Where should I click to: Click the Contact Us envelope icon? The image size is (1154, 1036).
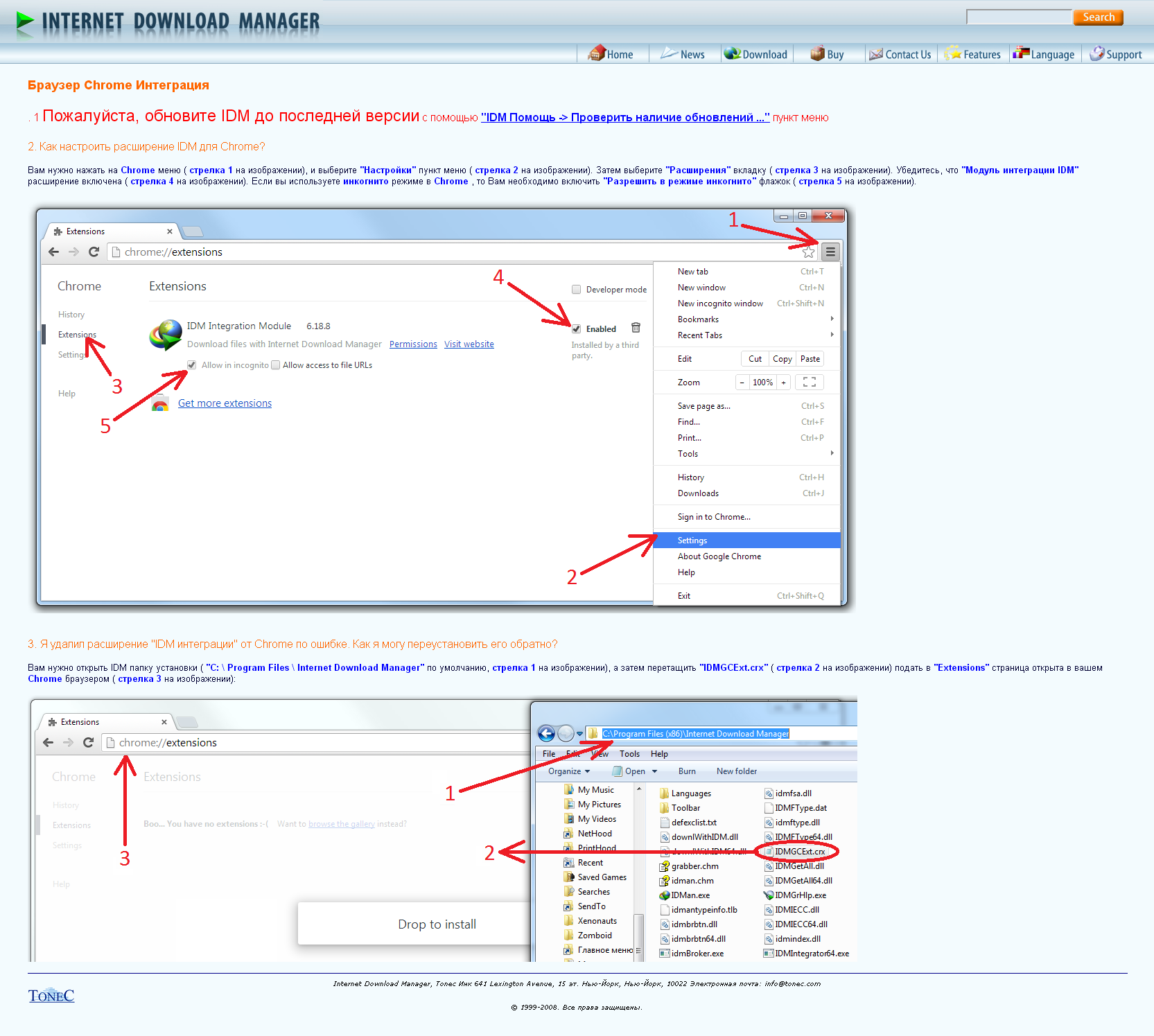tap(876, 54)
